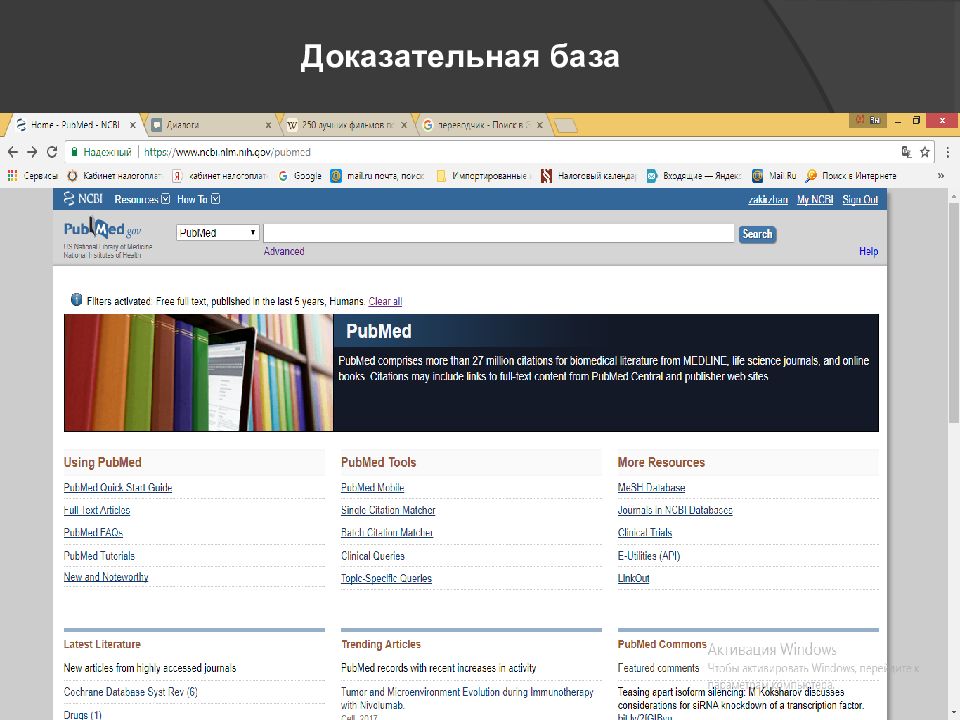Click the browser forward arrow
This screenshot has width=960, height=720.
point(32,152)
